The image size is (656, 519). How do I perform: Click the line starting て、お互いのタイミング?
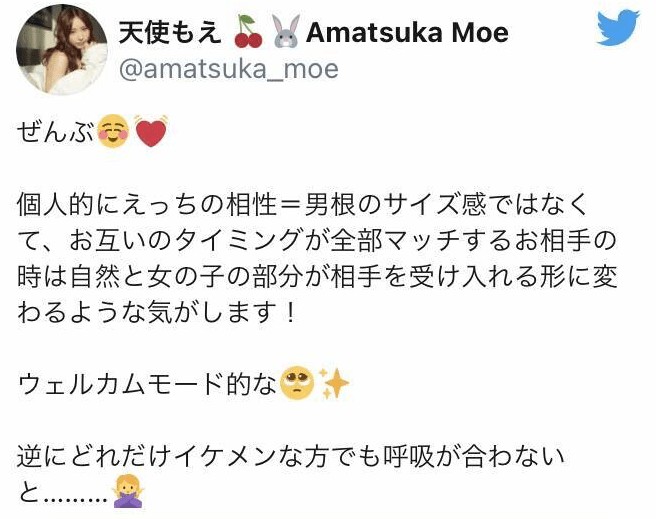point(317,241)
